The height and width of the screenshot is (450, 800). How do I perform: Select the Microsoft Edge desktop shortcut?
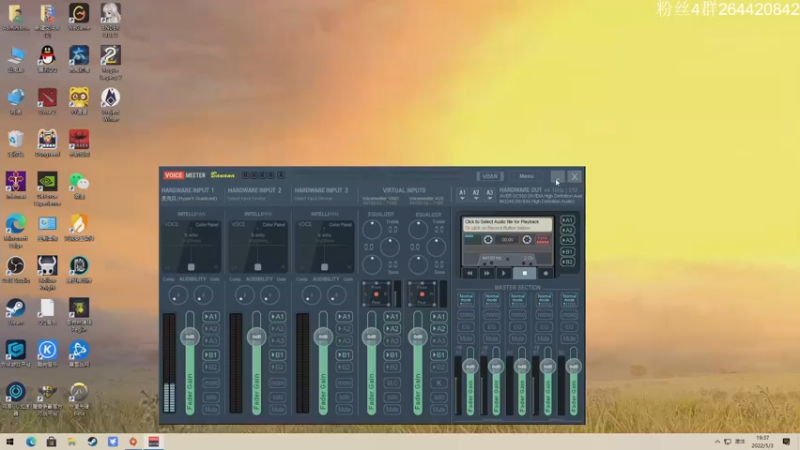(x=15, y=231)
